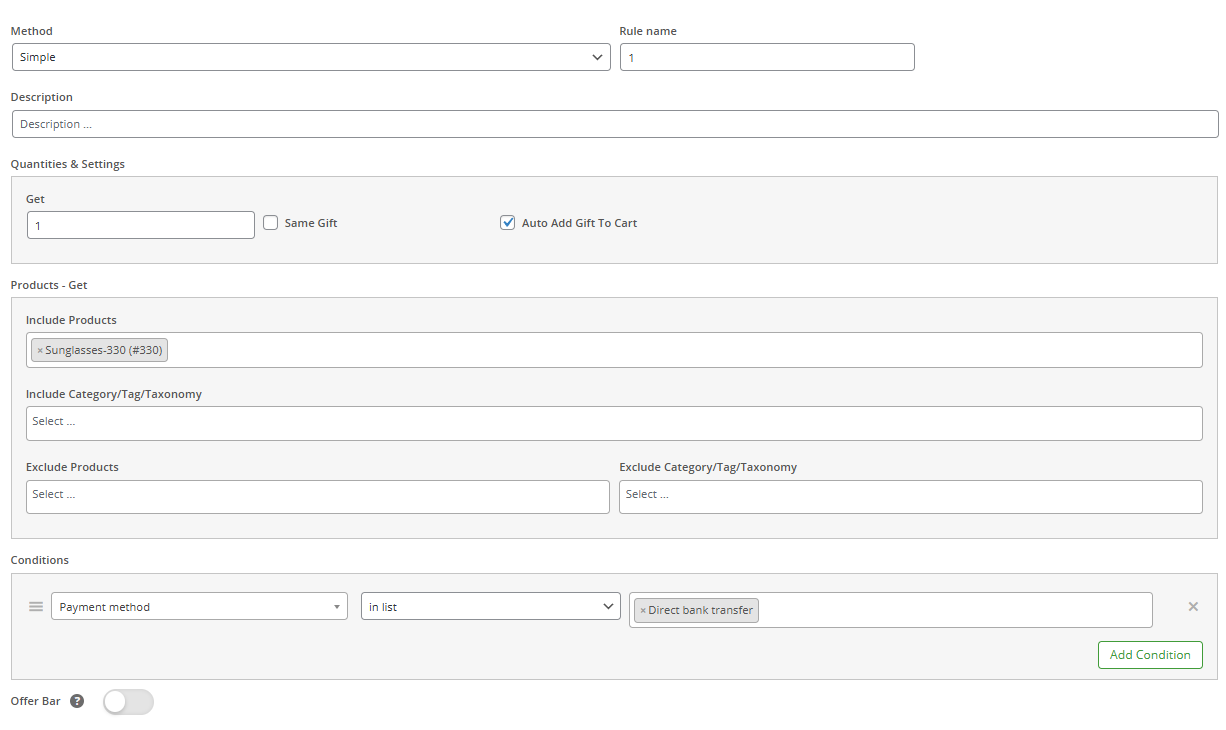Image resolution: width=1226 pixels, height=730 pixels.
Task: Remove Sunglasses-330 product tag
Action: pos(40,351)
